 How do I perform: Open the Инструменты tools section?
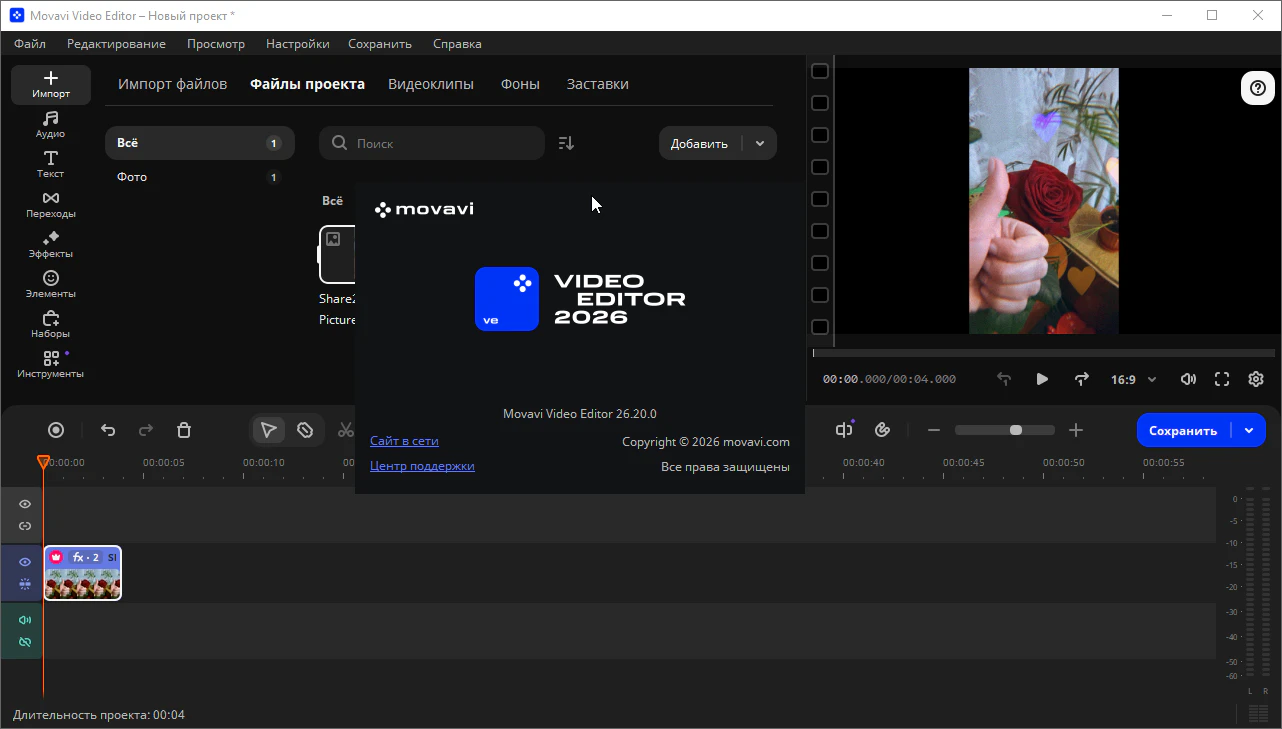coord(51,365)
